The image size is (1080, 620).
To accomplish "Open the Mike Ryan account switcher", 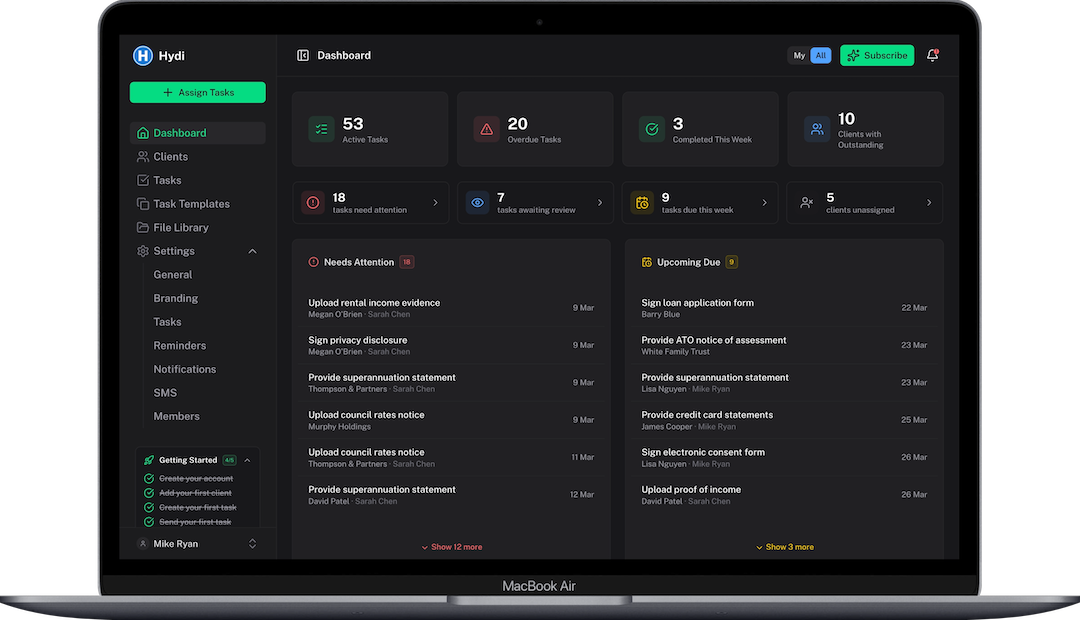I will pos(252,543).
